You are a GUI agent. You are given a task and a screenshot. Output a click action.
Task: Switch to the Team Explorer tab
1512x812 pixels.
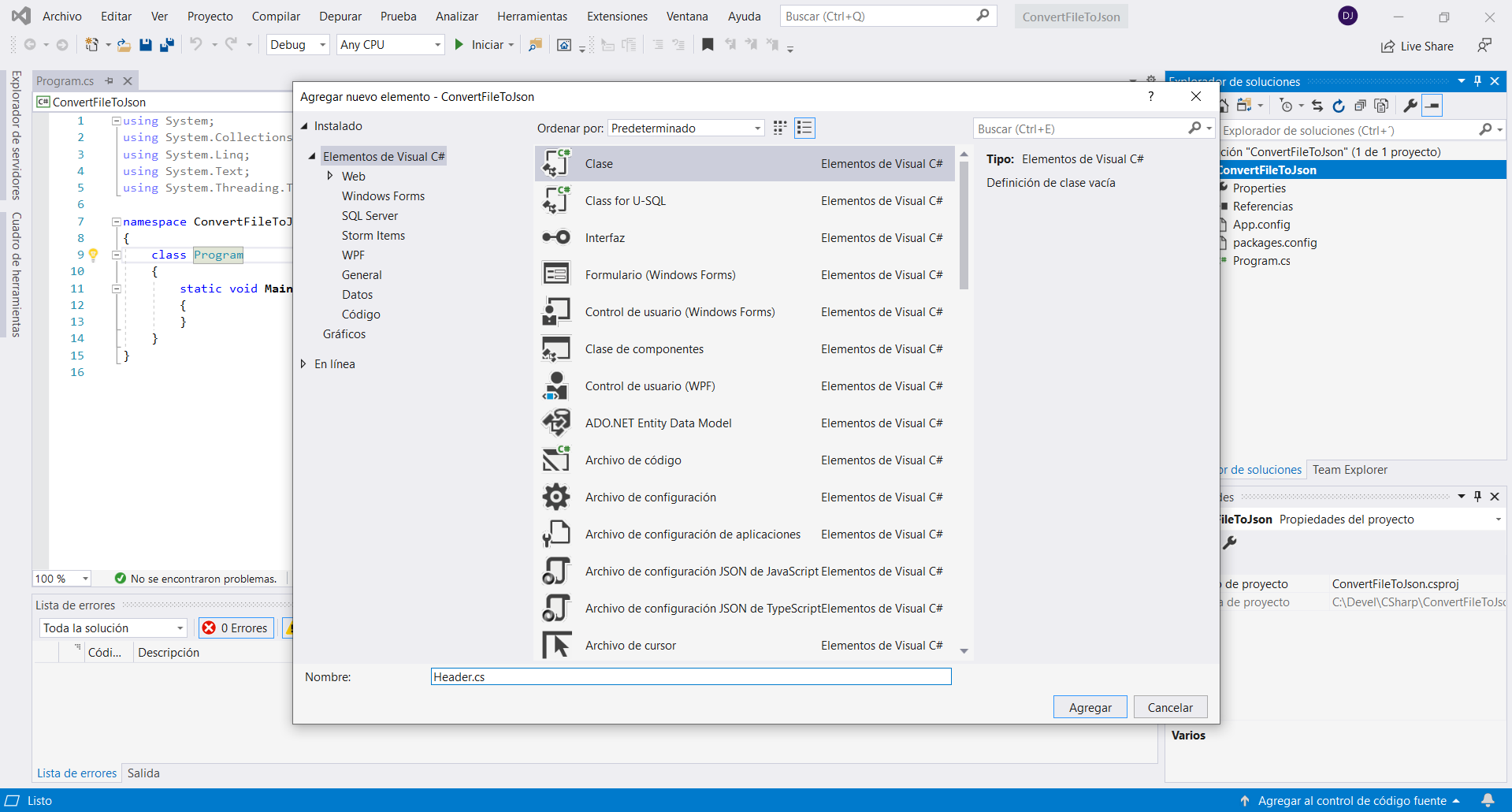(x=1349, y=469)
